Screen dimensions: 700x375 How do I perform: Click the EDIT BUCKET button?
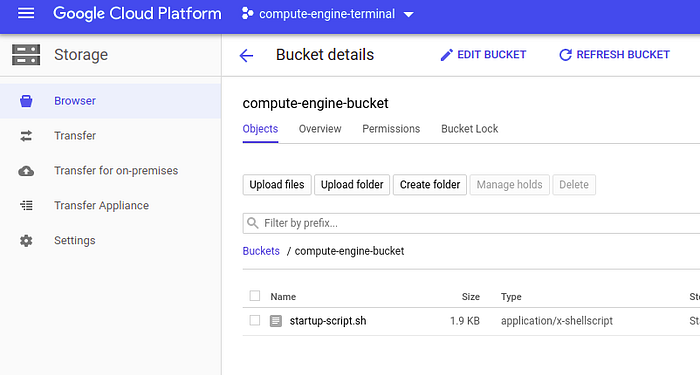pos(483,55)
